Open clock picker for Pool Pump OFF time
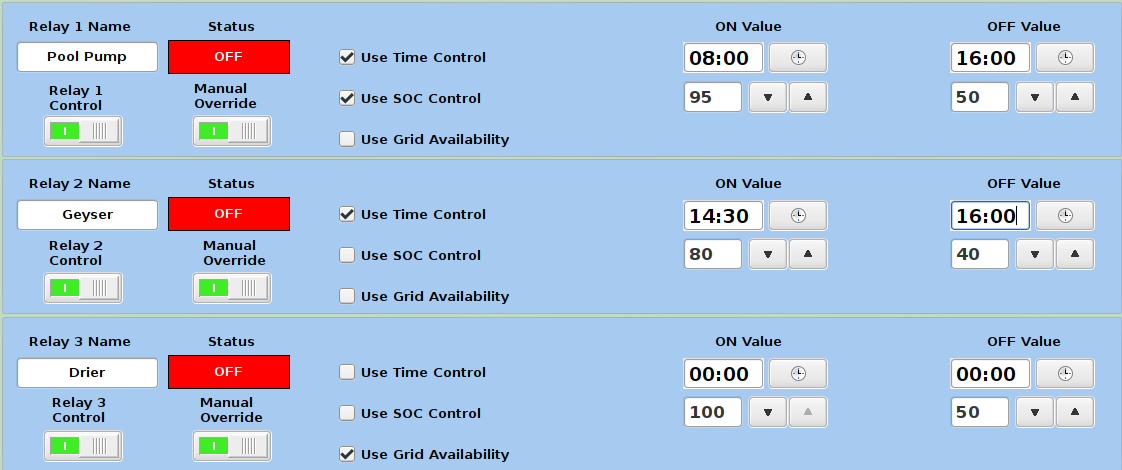The width and height of the screenshot is (1122, 470). coord(1064,57)
